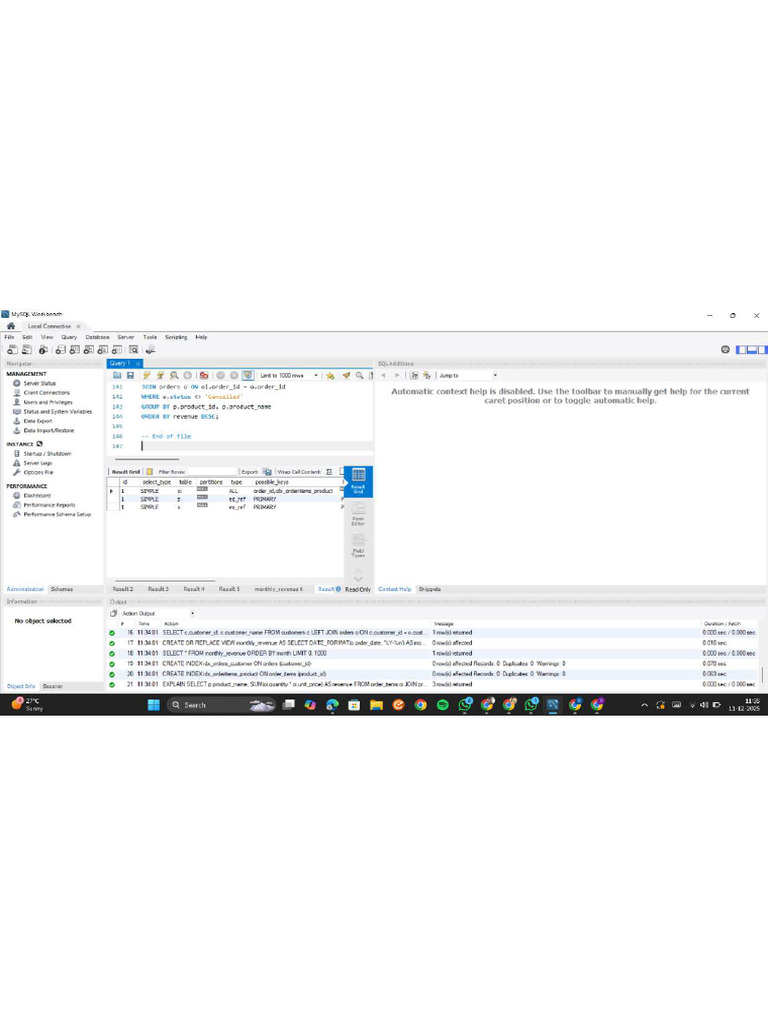Image resolution: width=768 pixels, height=1024 pixels.
Task: Open the Field Types side panel button
Action: 359,545
